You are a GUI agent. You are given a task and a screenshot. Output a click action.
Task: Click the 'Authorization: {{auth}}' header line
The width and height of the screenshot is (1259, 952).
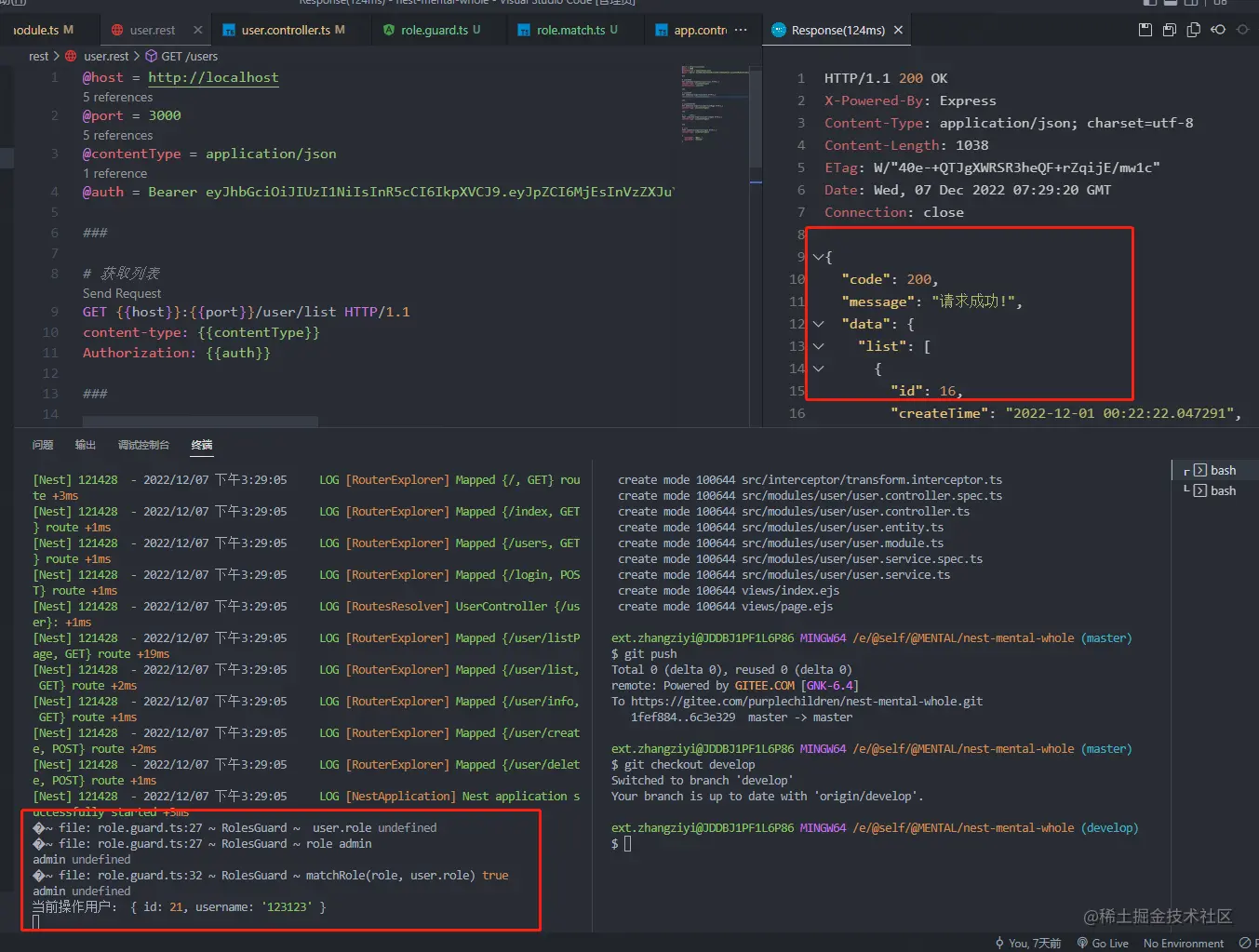(x=177, y=353)
